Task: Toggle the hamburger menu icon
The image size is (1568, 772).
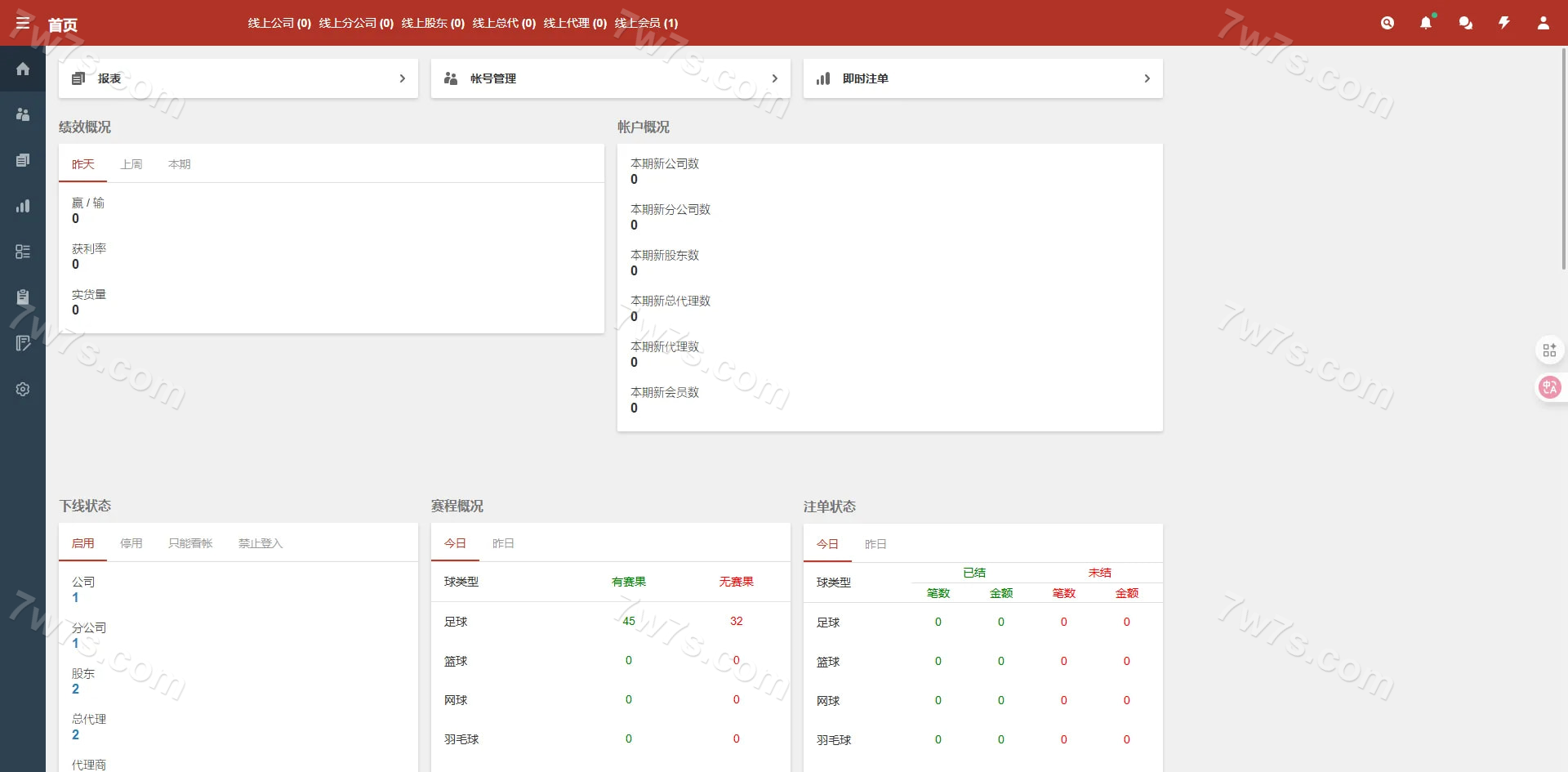Action: tap(23, 23)
